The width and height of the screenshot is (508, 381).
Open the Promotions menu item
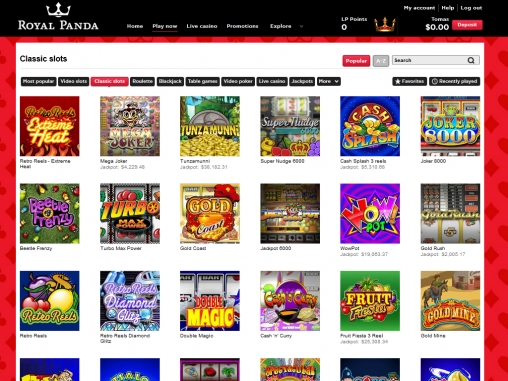(x=242, y=26)
